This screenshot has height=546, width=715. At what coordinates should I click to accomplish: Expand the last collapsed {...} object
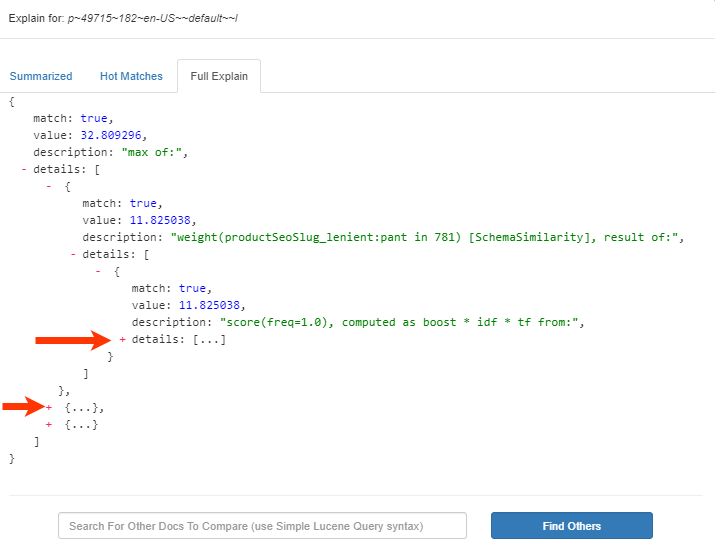(49, 425)
